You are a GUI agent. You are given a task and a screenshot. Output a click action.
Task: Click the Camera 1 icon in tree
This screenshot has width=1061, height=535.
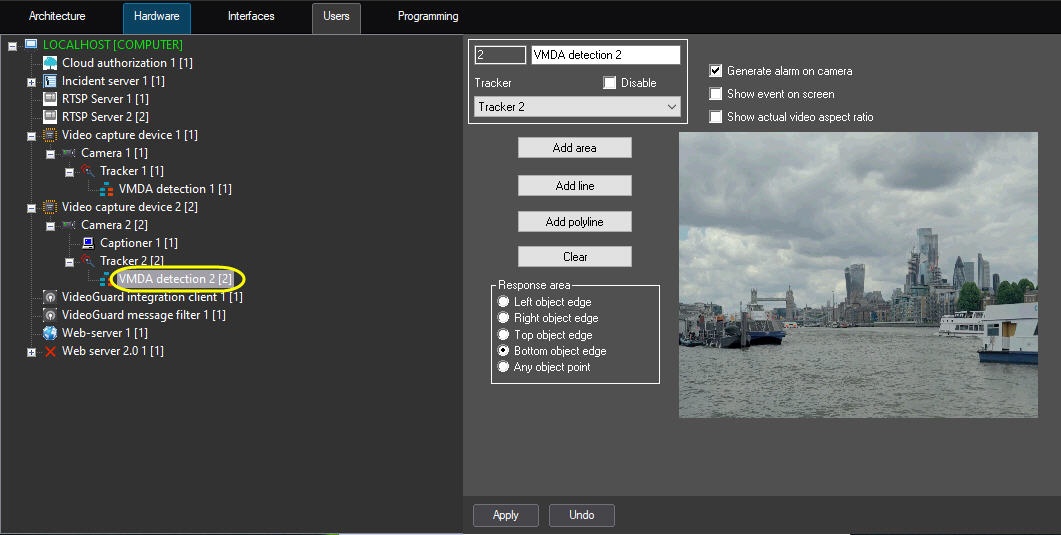(69, 153)
